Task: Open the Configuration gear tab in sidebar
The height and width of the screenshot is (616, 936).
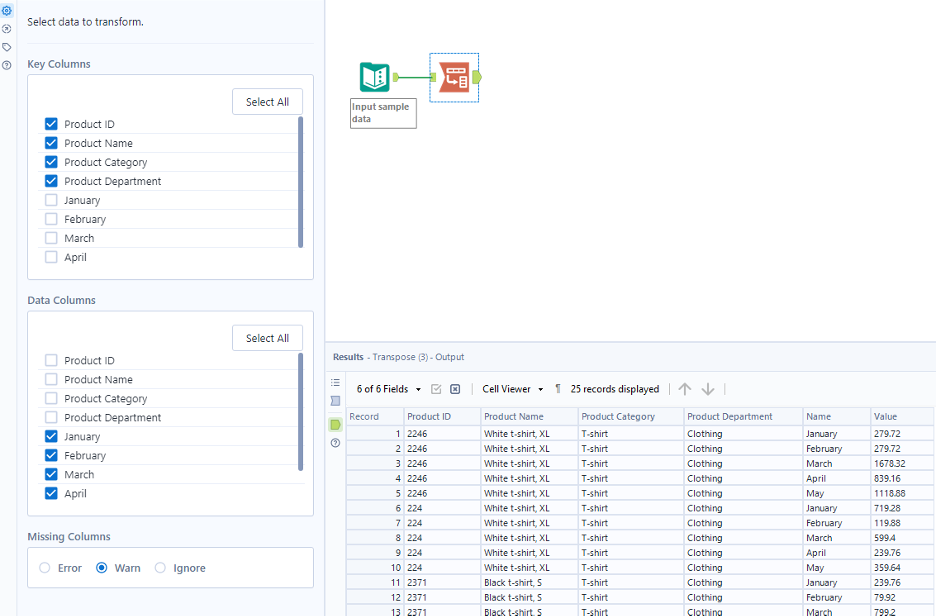Action: 7,10
